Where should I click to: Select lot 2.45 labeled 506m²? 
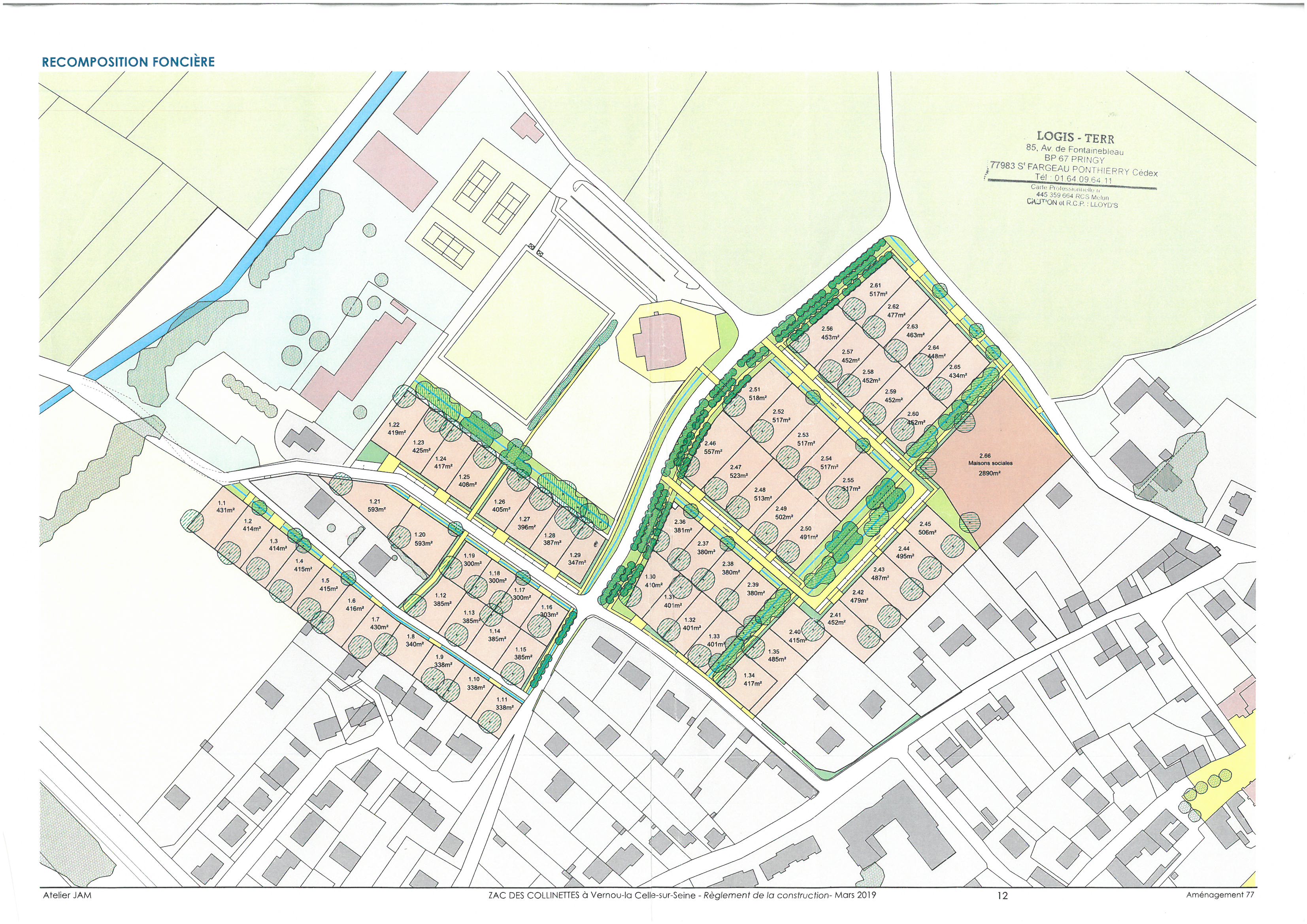coord(927,528)
